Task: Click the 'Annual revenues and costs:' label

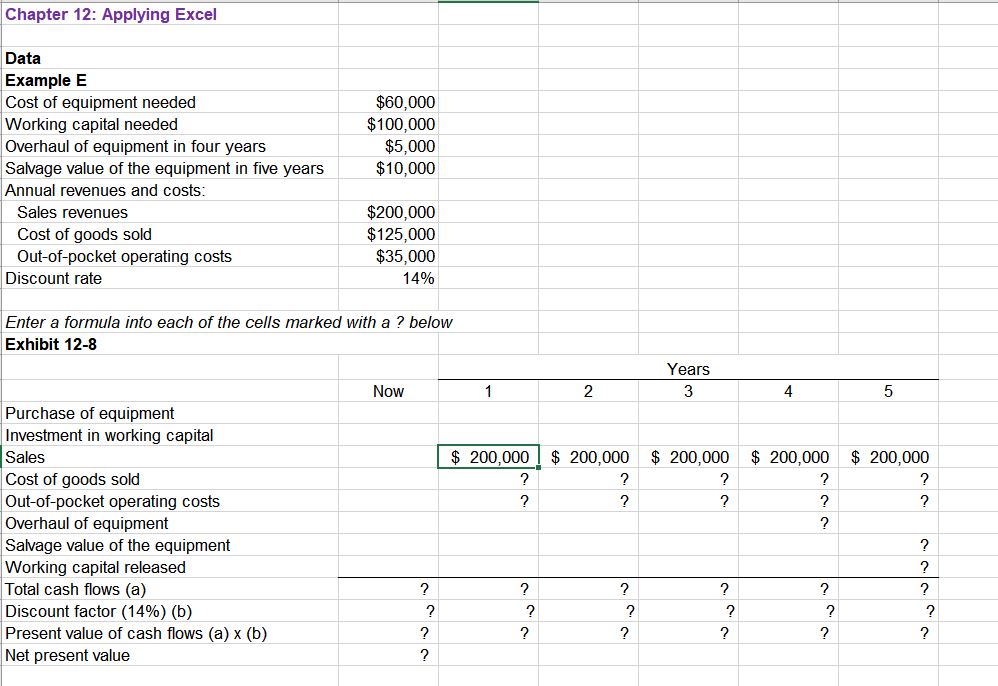Action: point(106,190)
